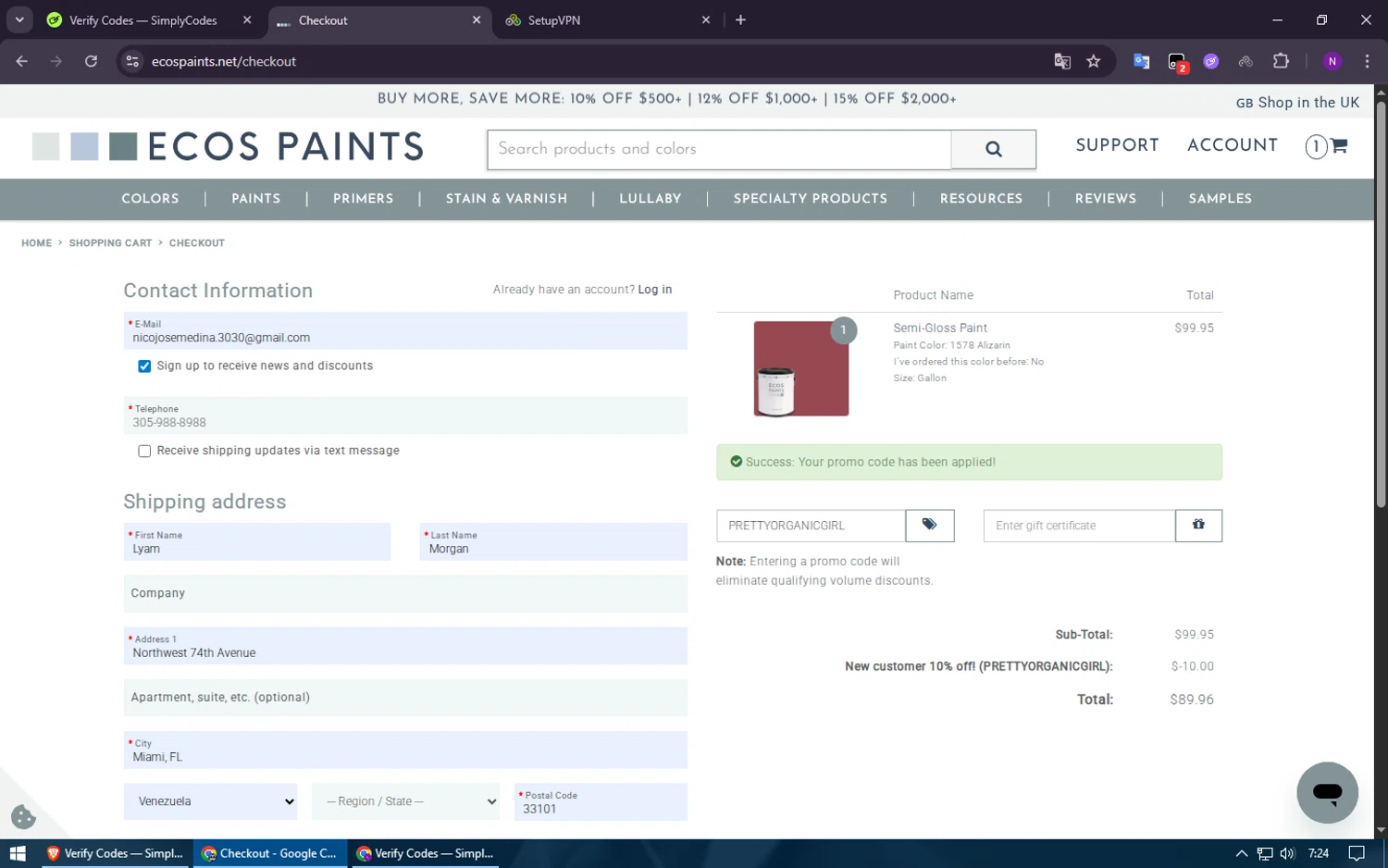Open PAINTS menu
1388x868 pixels.
(x=256, y=199)
